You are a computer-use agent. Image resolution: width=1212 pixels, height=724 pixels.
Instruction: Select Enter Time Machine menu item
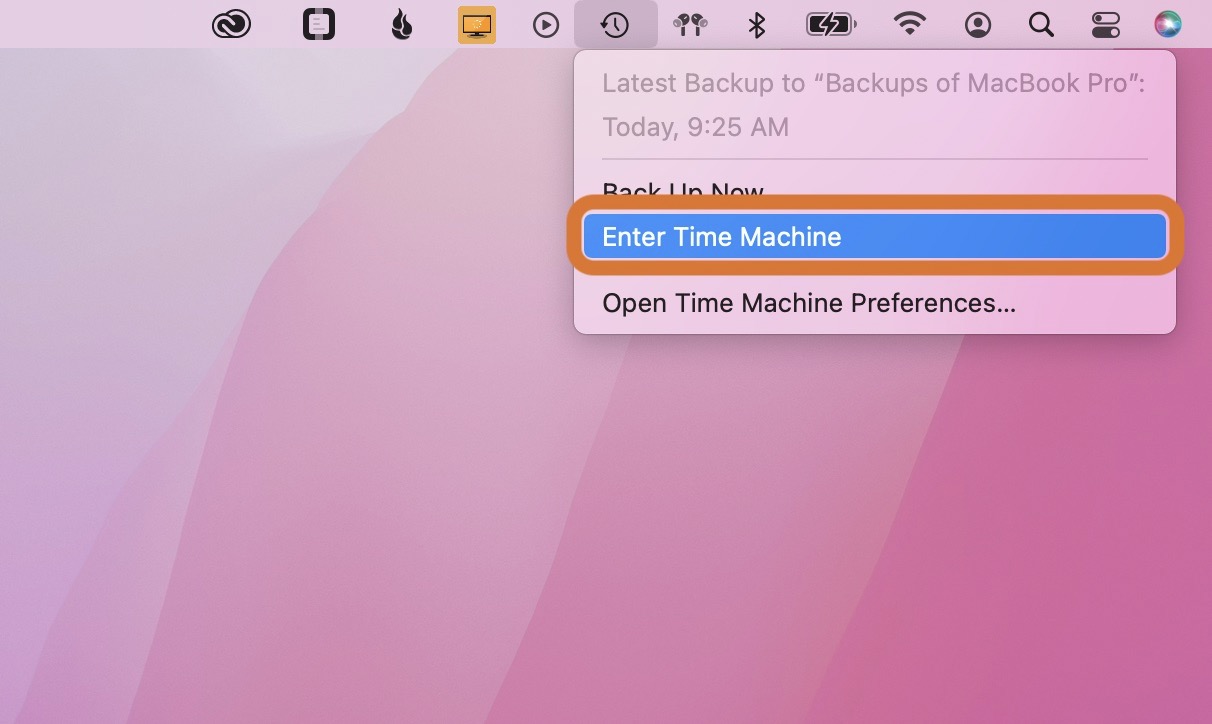point(875,237)
